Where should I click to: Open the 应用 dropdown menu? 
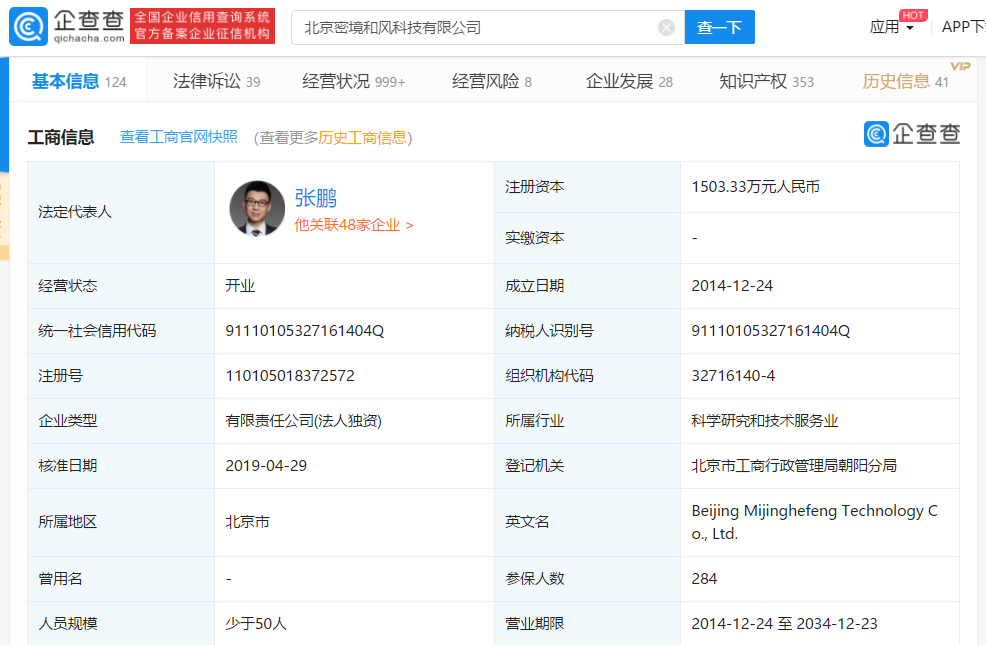click(x=891, y=27)
